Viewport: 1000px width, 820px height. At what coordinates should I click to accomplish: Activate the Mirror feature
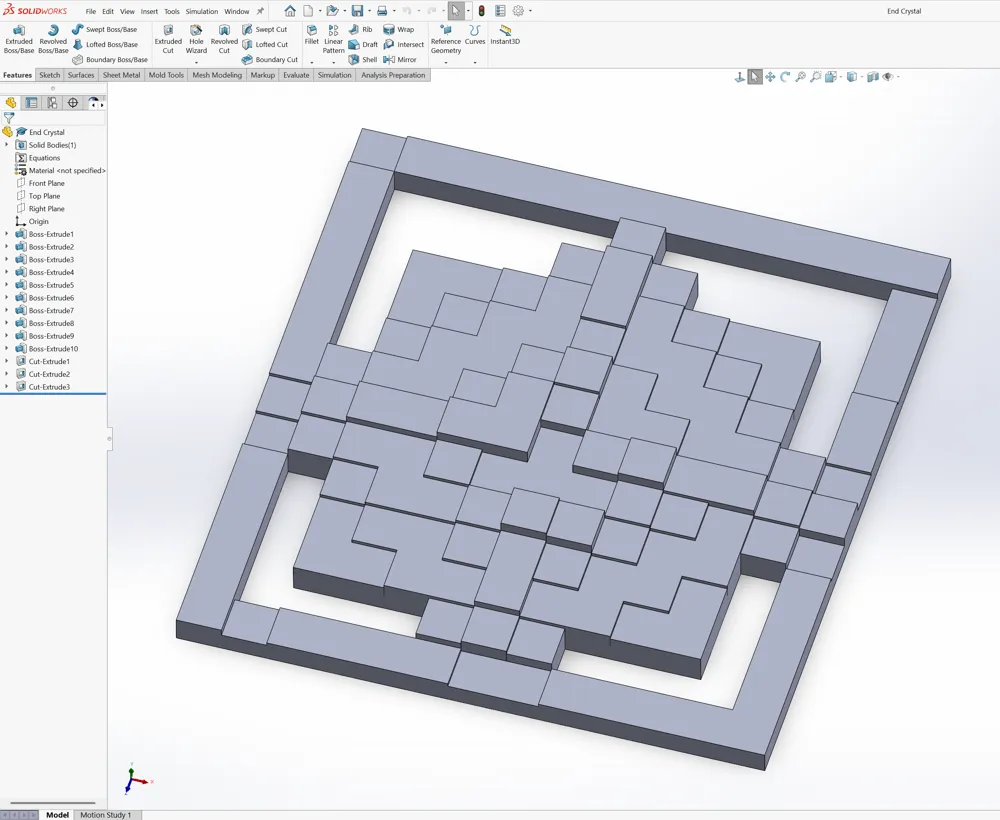coord(400,59)
